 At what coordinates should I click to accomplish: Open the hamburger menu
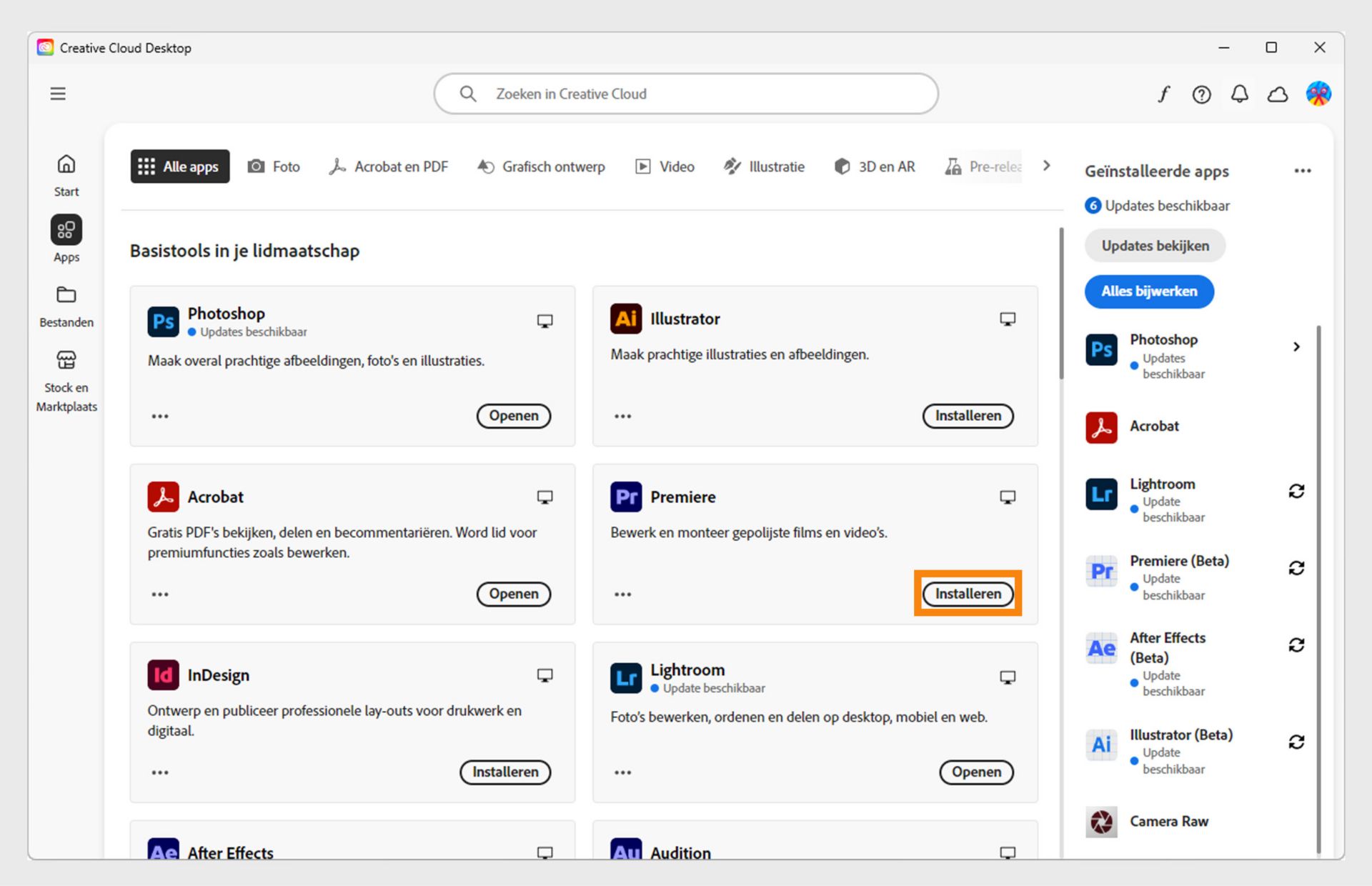coord(58,94)
